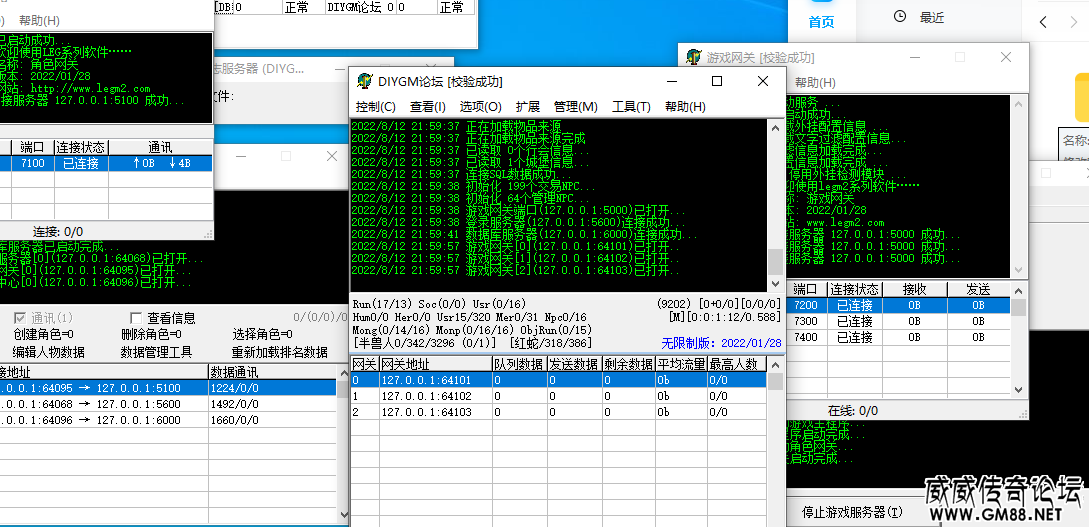1089x527 pixels.
Task: Open 帮助(H) menu in 游戏网关 window
Action: point(815,83)
